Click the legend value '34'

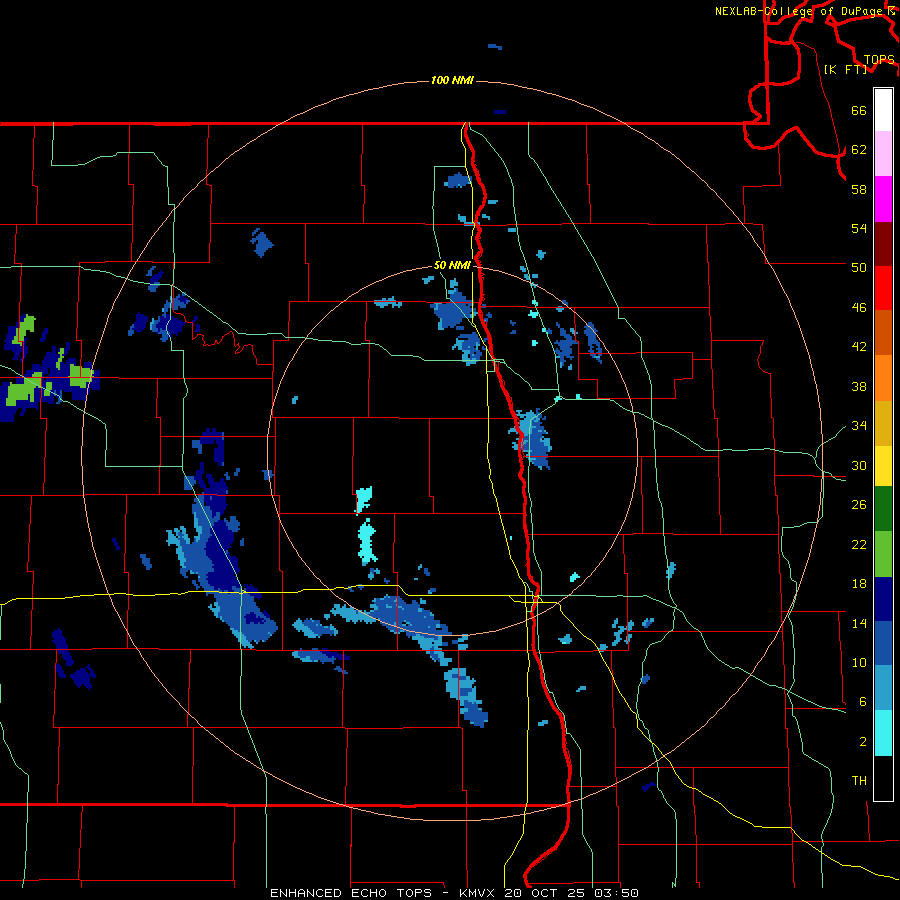[x=859, y=425]
